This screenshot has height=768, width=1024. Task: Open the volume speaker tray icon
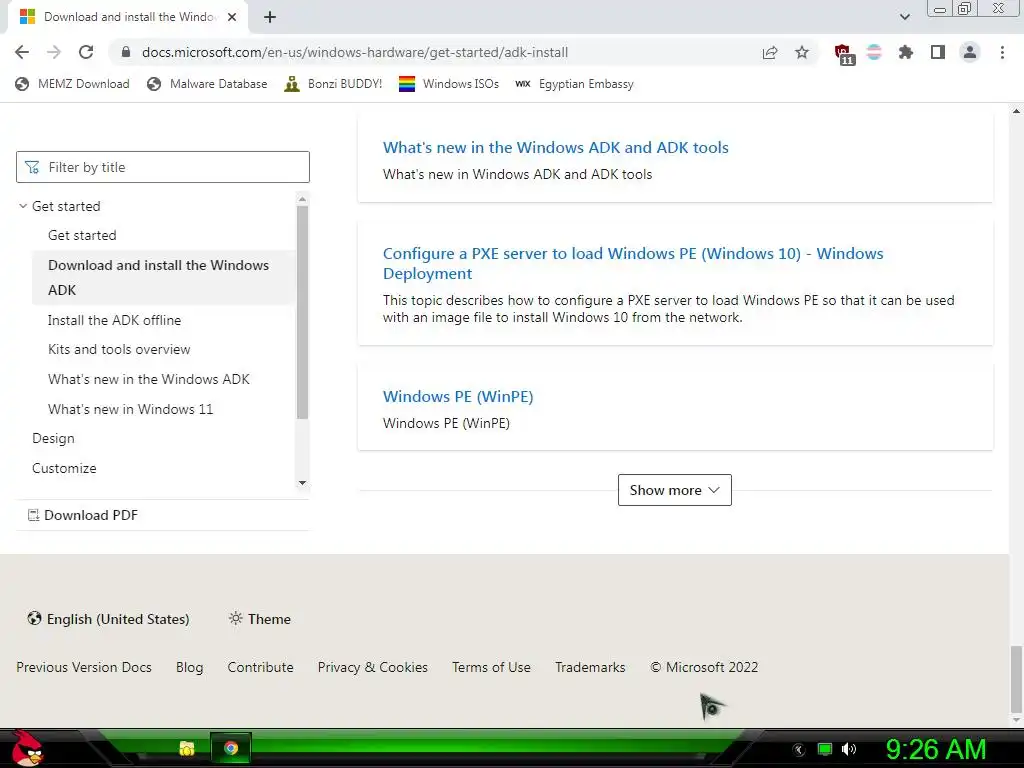(x=848, y=749)
